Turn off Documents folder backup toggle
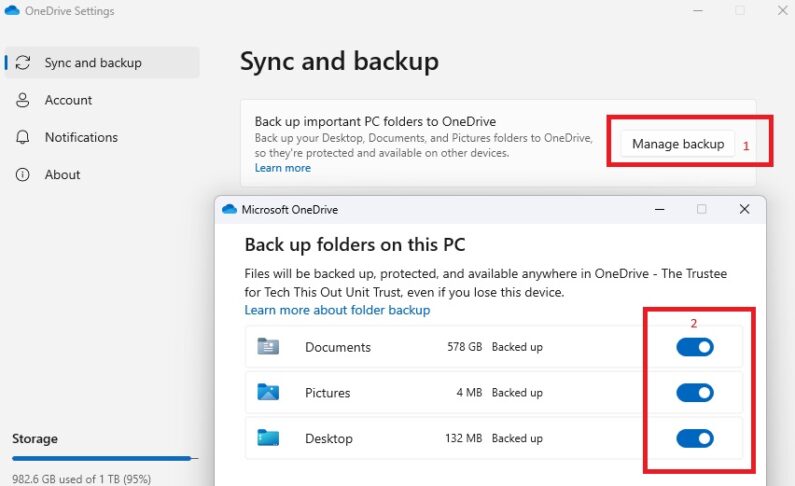This screenshot has width=795, height=486. point(695,347)
